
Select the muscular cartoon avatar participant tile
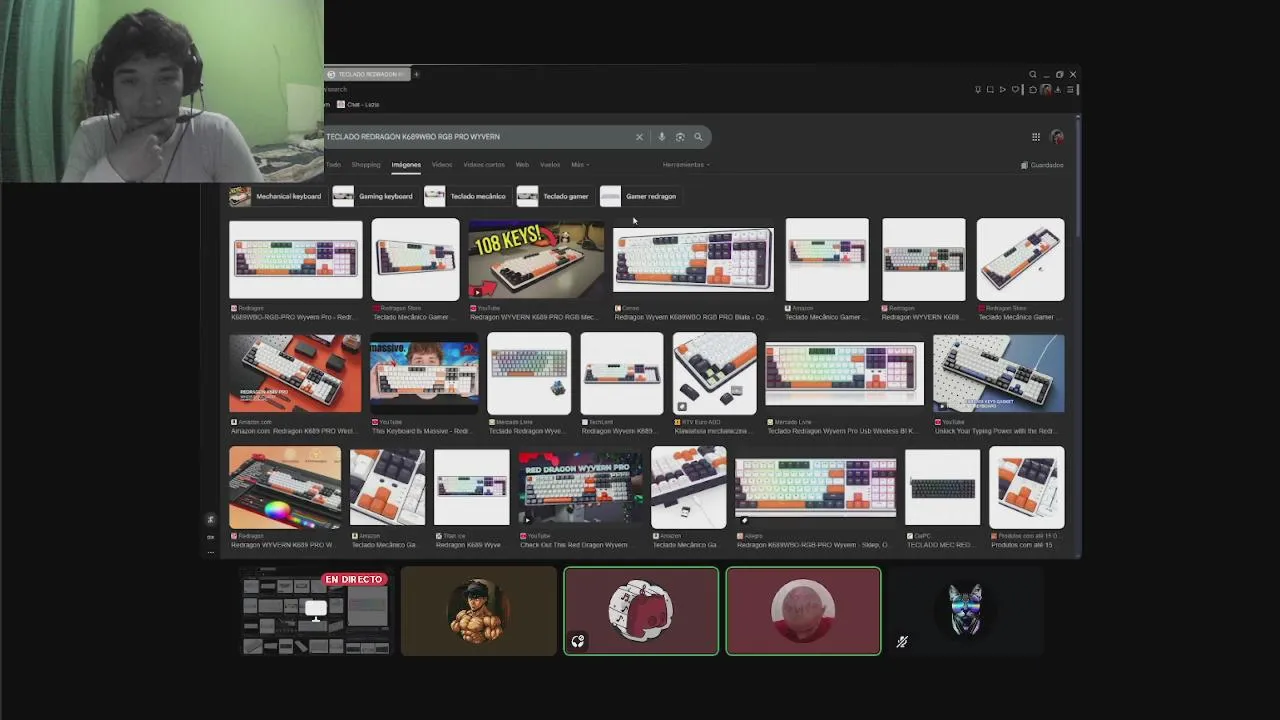(x=479, y=612)
